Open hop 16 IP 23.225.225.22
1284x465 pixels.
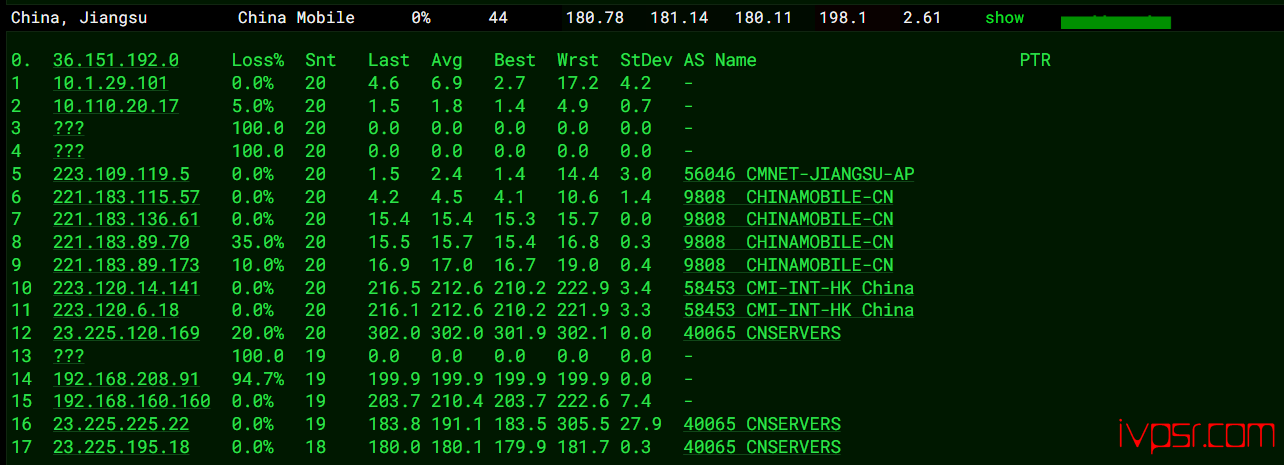[121, 424]
